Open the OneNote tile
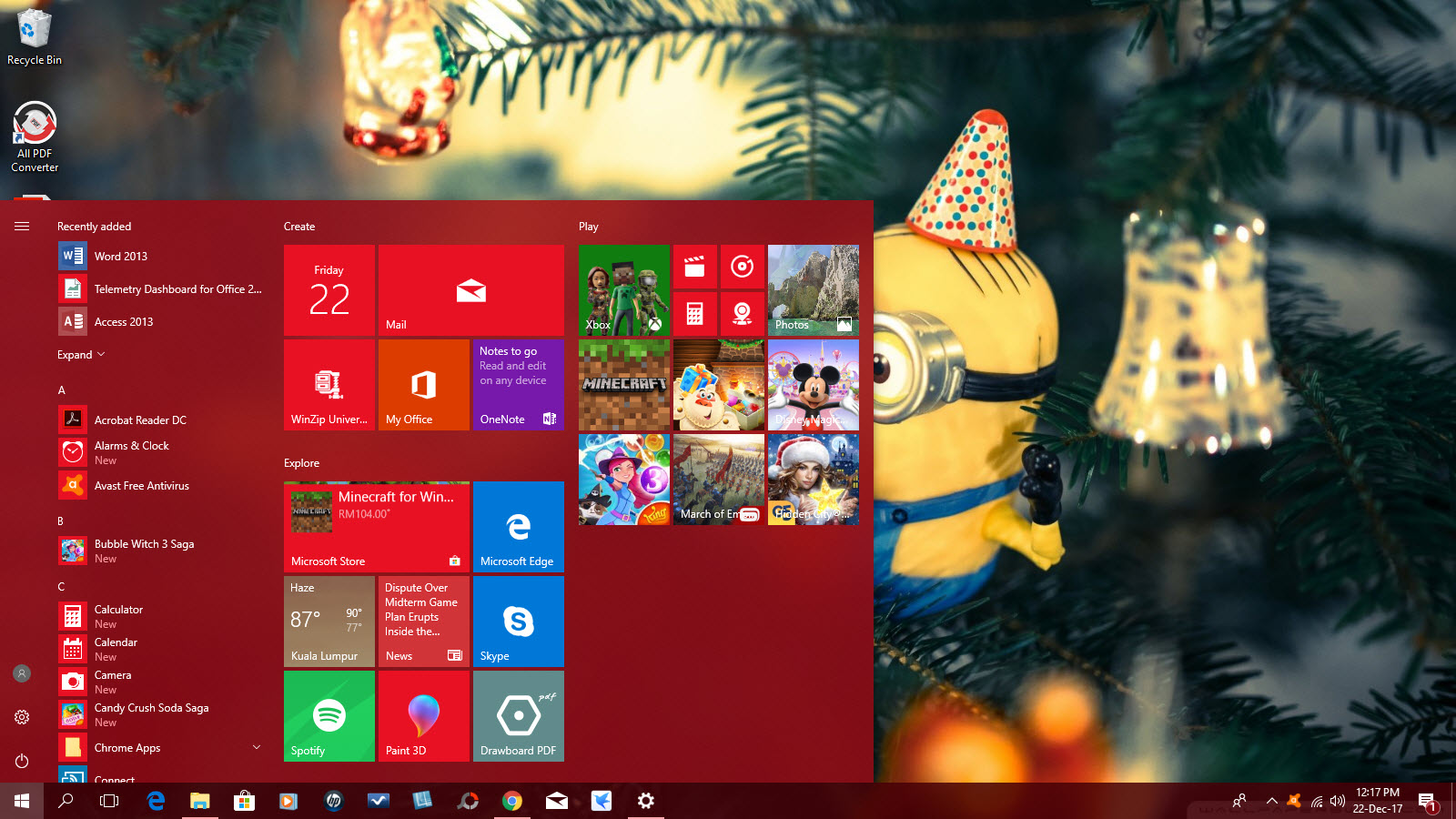 pos(519,385)
